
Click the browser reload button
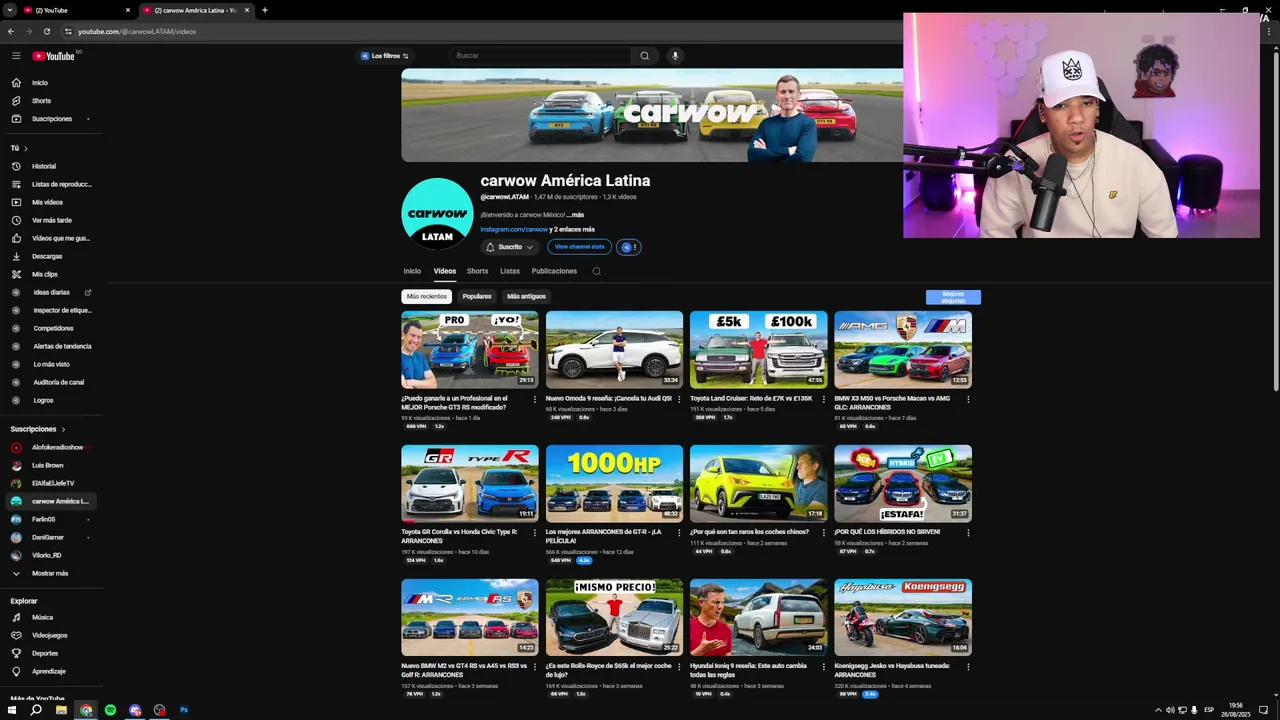click(46, 31)
